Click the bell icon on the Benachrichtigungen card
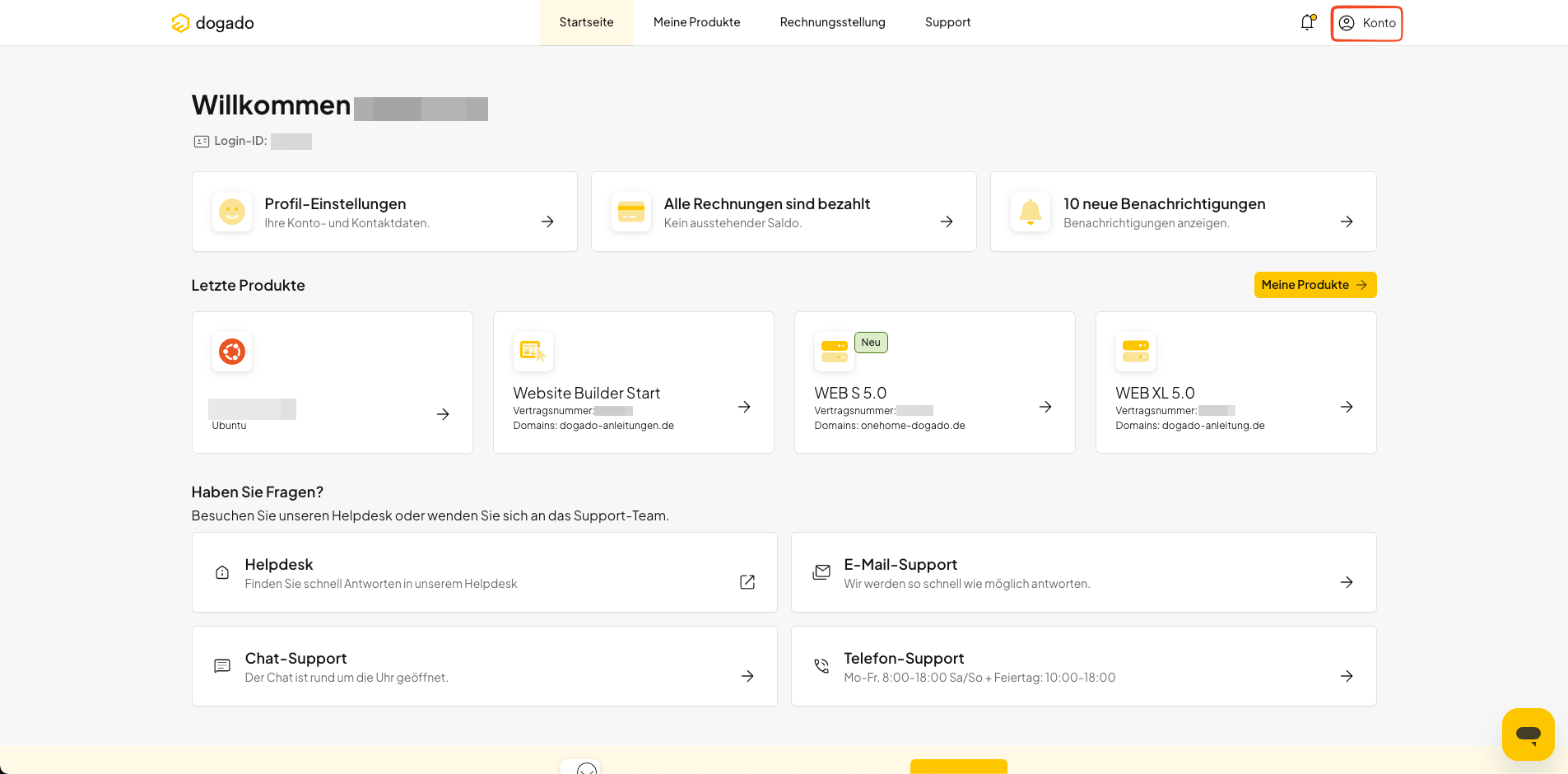1568x774 pixels. point(1031,212)
